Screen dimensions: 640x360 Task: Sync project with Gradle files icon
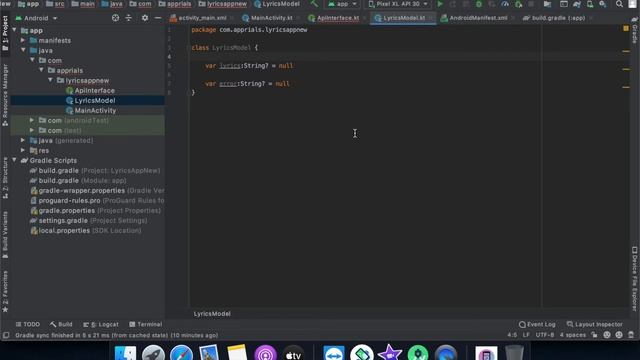point(577,4)
